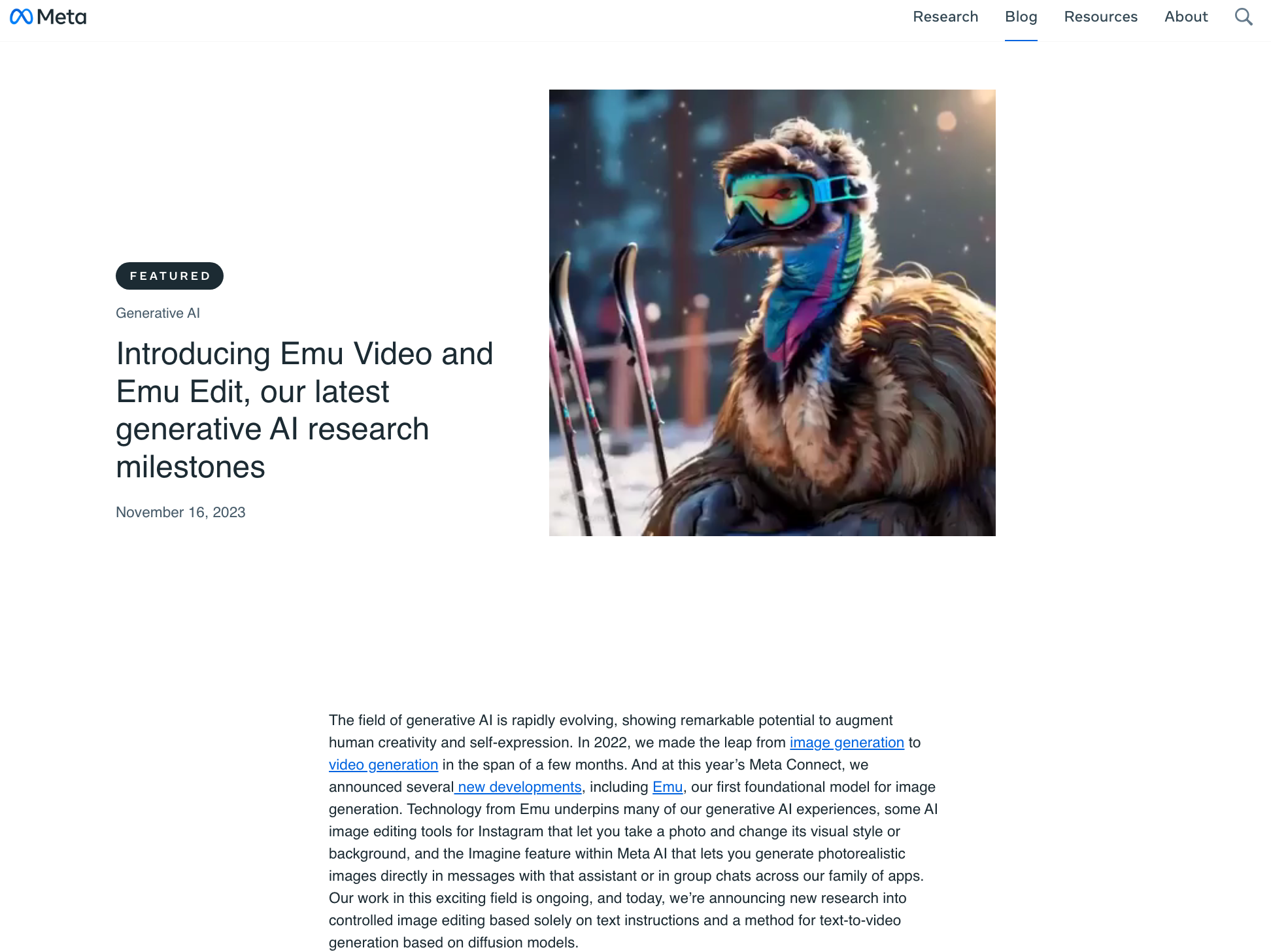Viewport: 1271px width, 952px height.
Task: Open the About navigation item
Action: pos(1186,16)
